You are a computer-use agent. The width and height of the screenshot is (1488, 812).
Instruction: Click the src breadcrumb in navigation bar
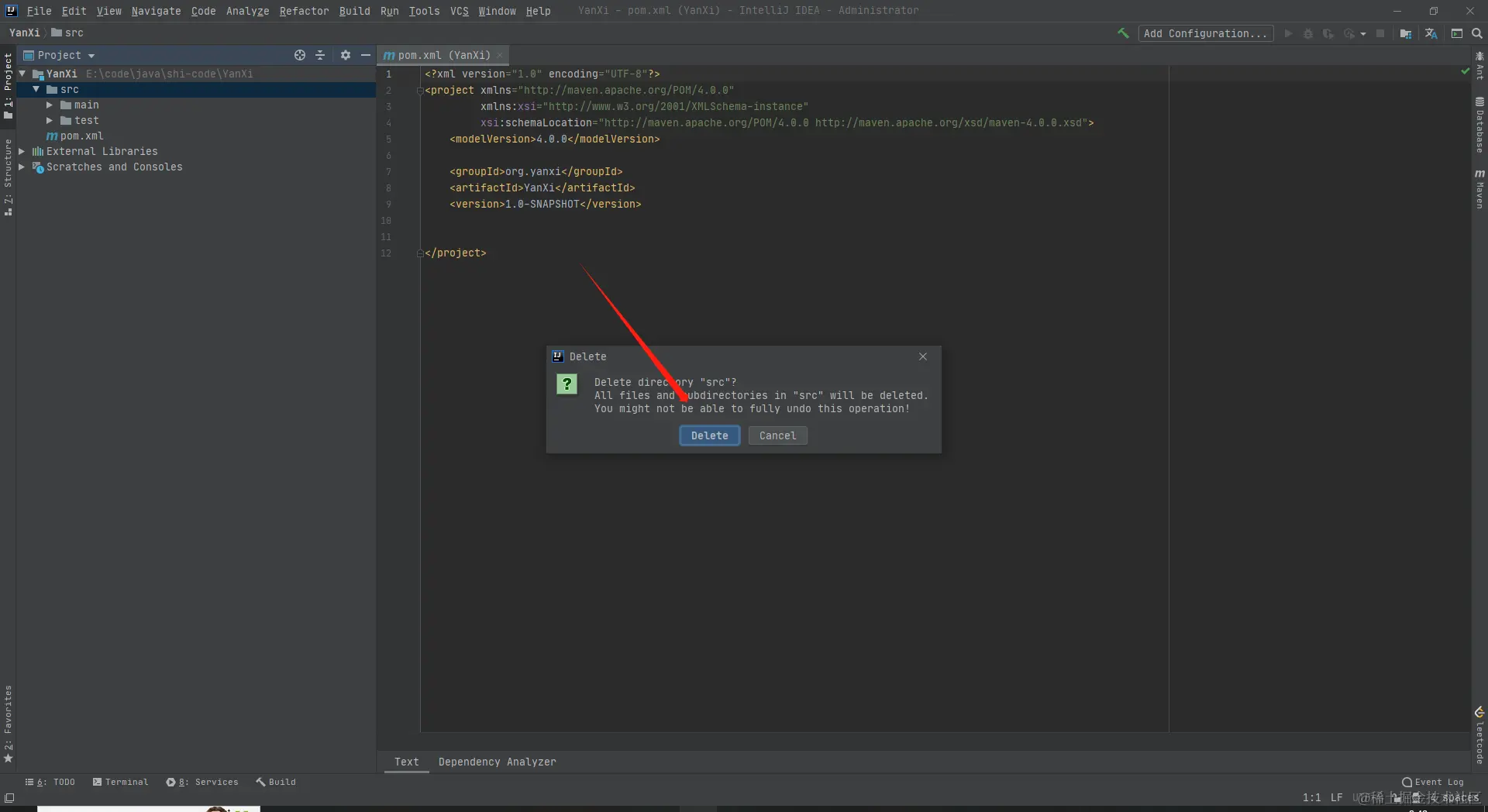pyautogui.click(x=67, y=33)
